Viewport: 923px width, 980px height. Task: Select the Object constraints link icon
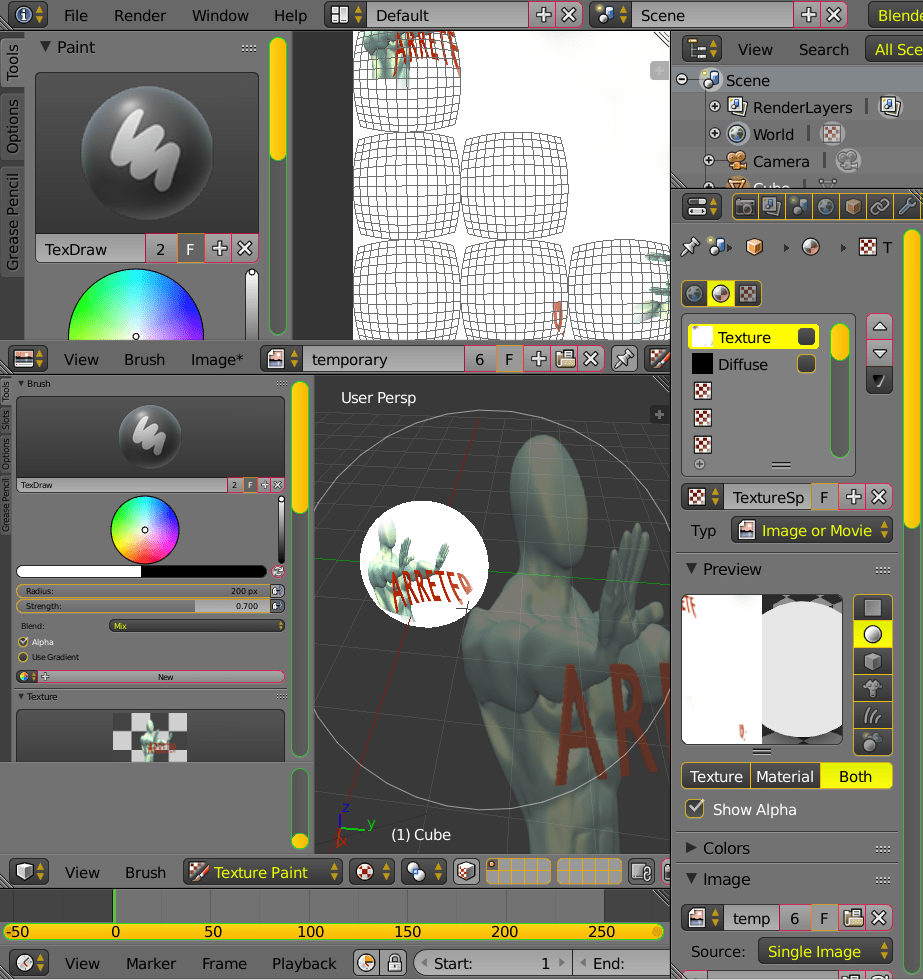[x=878, y=205]
